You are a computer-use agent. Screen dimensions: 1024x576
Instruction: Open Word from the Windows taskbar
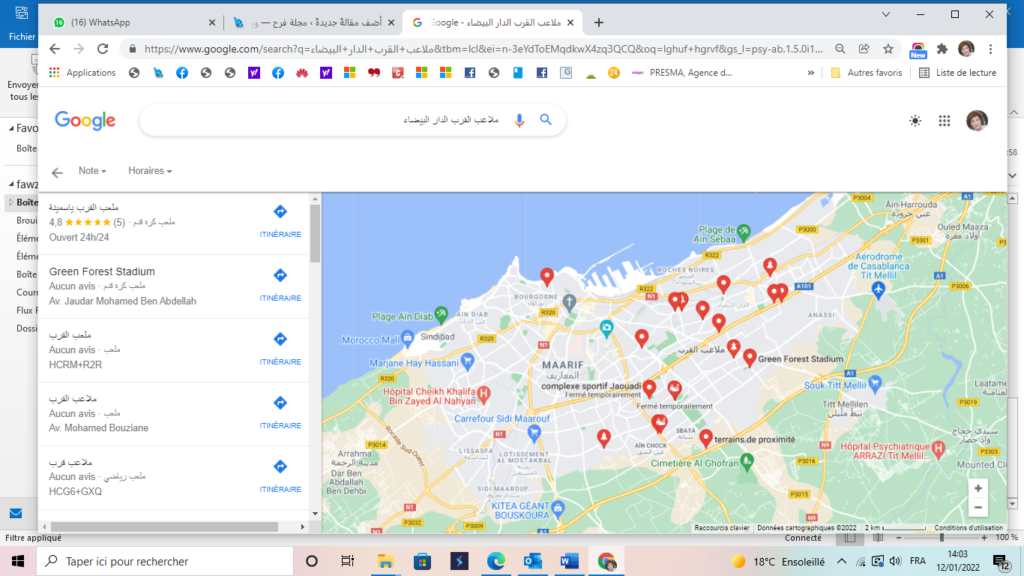point(570,561)
